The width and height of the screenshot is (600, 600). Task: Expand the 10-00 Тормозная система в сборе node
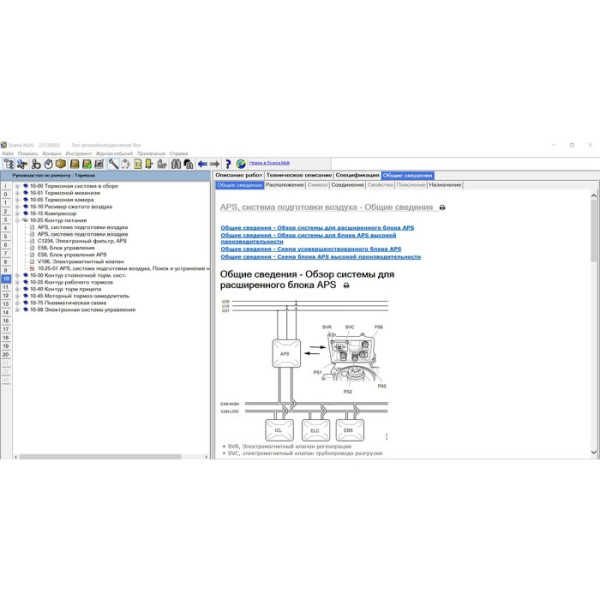click(x=17, y=186)
